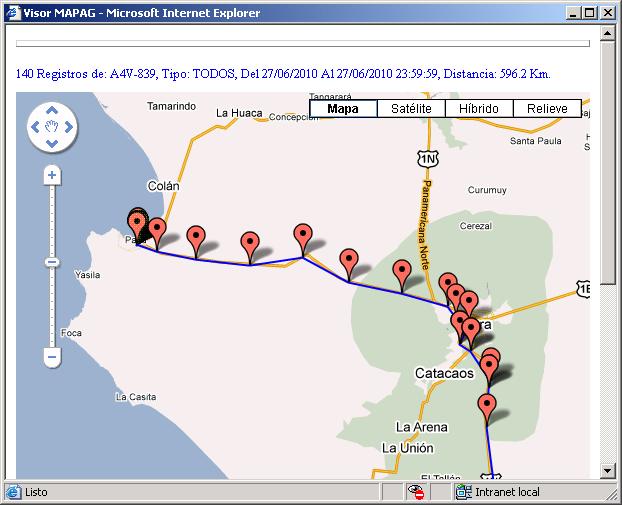Click the southernmost marker below Catacaos
The image size is (622, 505).
(x=487, y=407)
